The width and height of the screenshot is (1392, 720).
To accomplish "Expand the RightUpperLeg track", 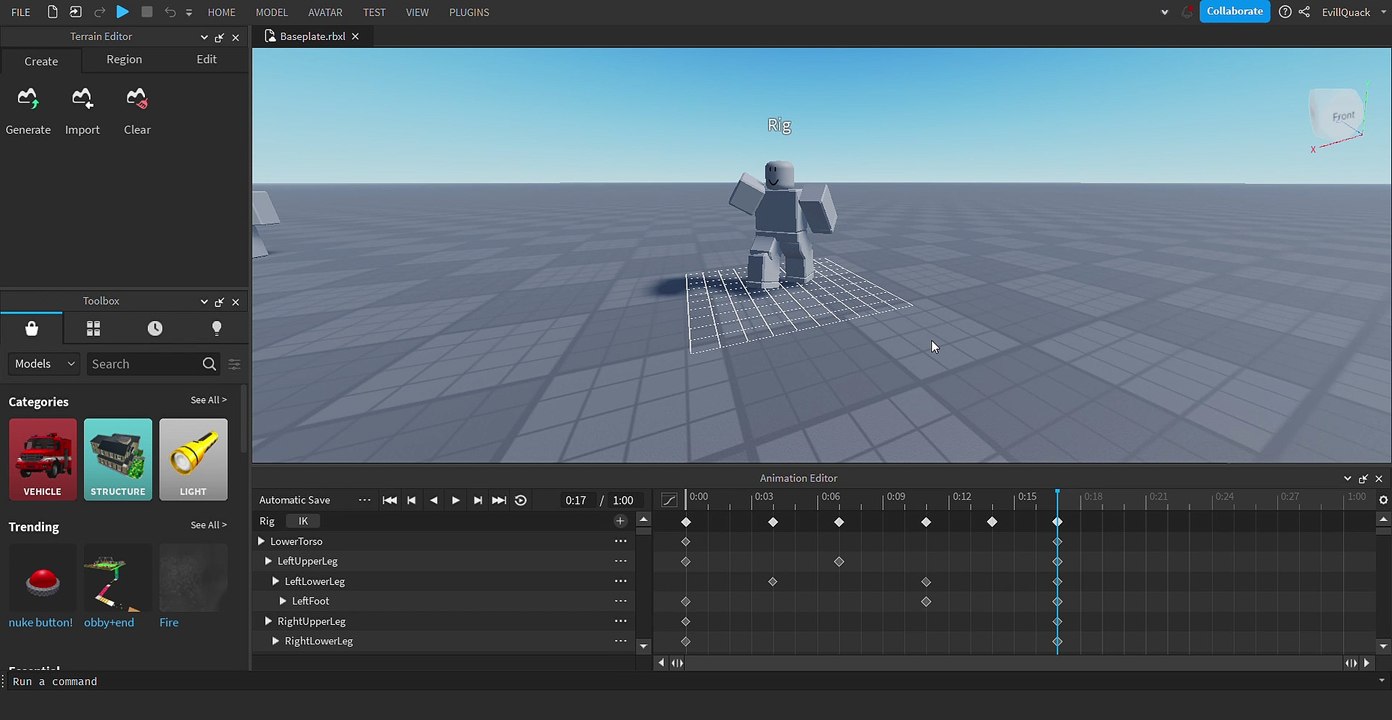I will (x=269, y=621).
